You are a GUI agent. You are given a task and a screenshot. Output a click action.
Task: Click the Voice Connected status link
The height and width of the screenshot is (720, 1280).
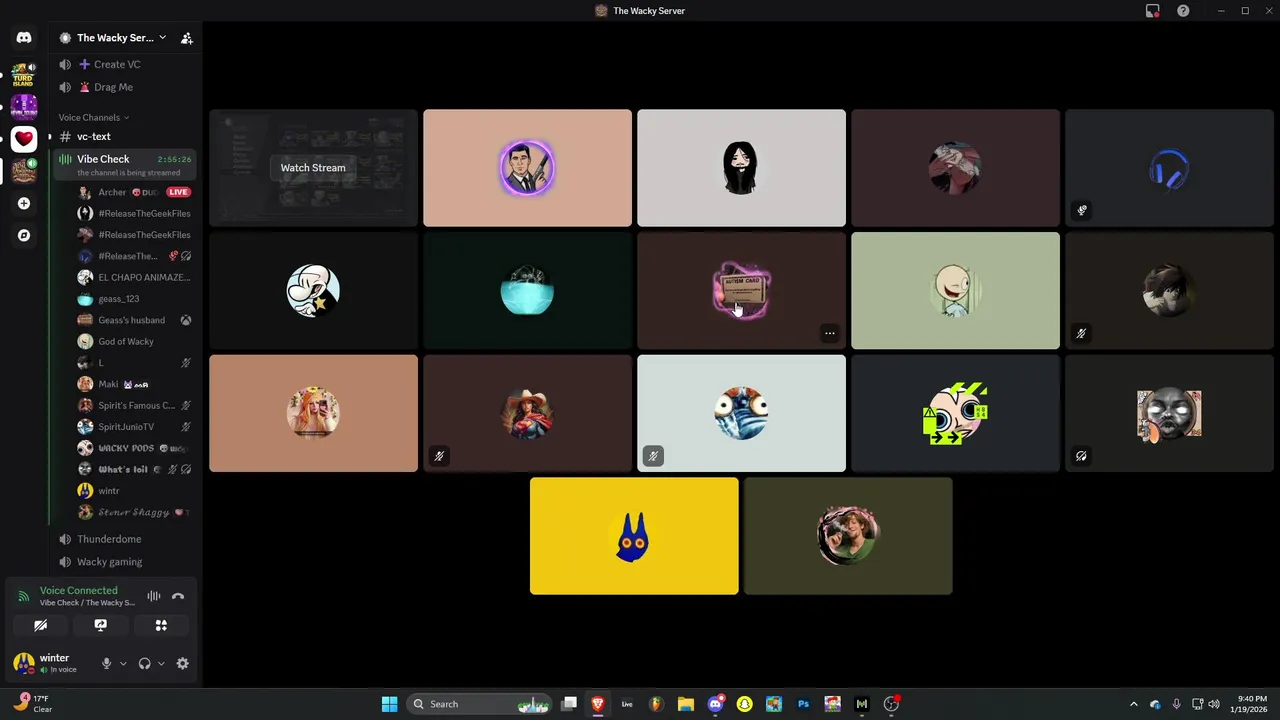pyautogui.click(x=78, y=591)
